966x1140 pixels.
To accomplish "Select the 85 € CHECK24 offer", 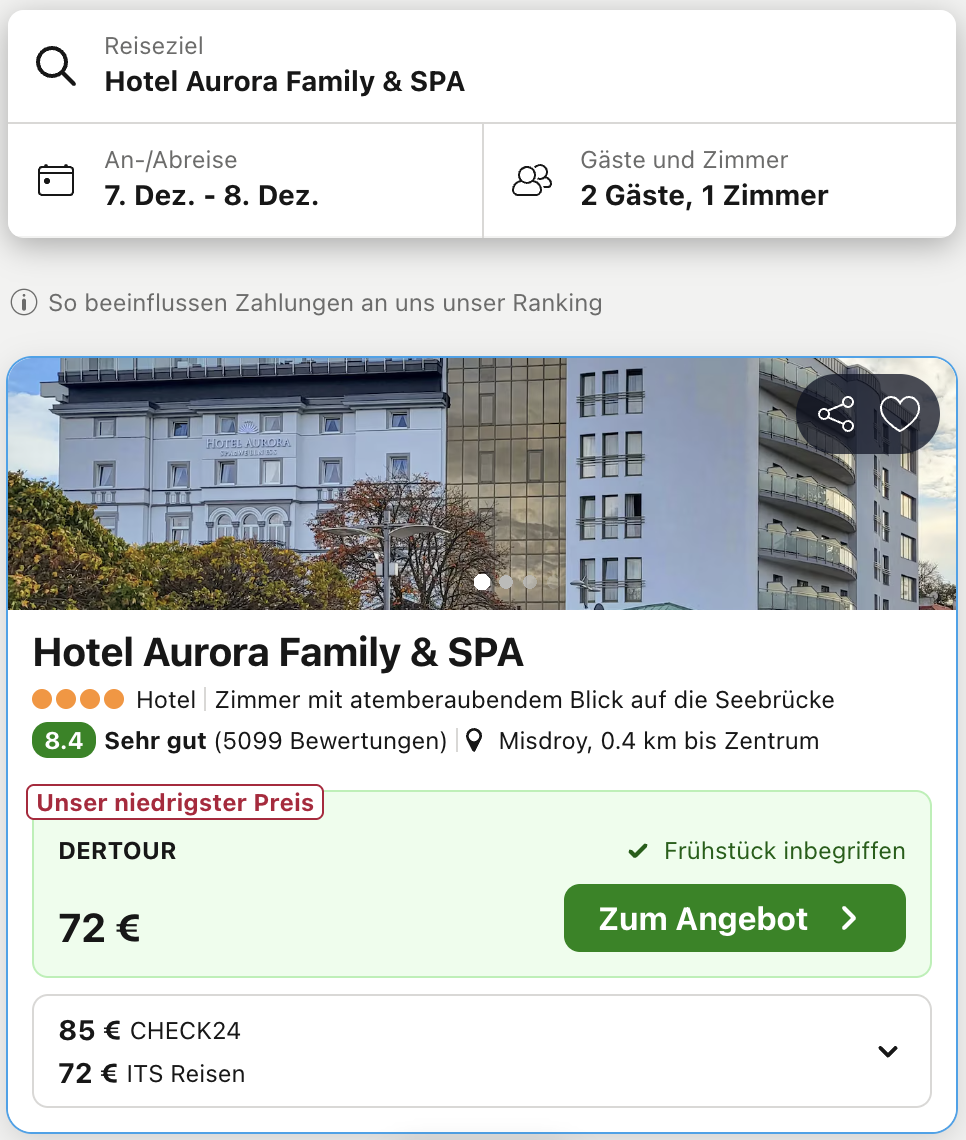I will coord(150,1030).
